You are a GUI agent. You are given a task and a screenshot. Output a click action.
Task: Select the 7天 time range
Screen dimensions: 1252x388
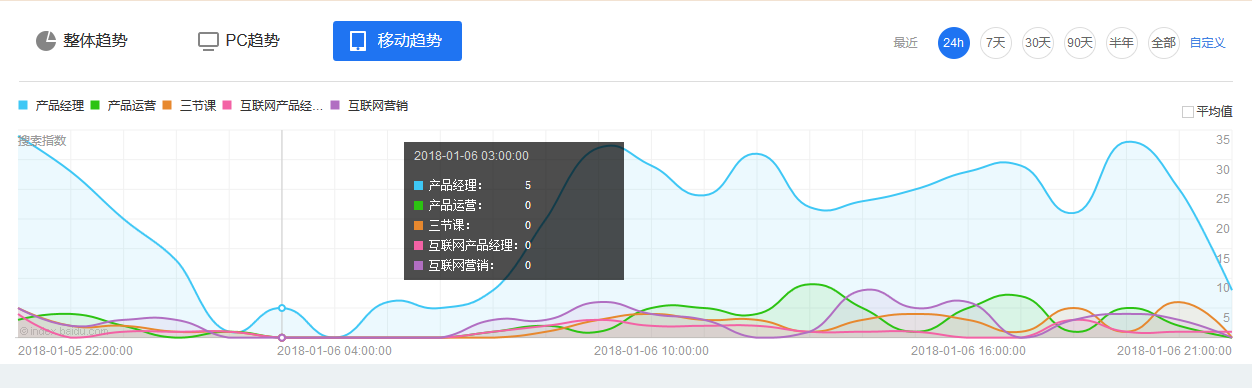tap(996, 43)
